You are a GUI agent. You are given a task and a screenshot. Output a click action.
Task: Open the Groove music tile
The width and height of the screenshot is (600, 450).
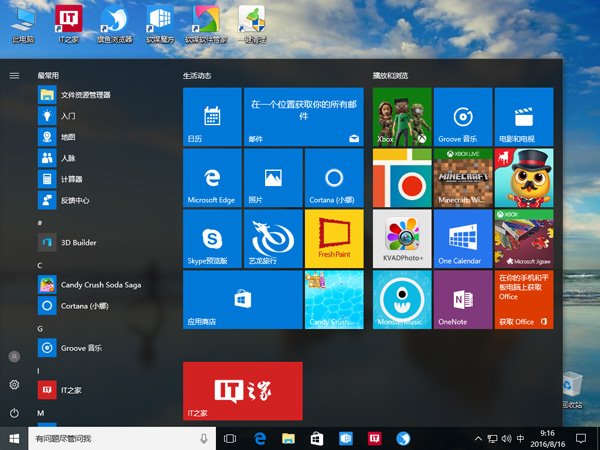click(463, 117)
